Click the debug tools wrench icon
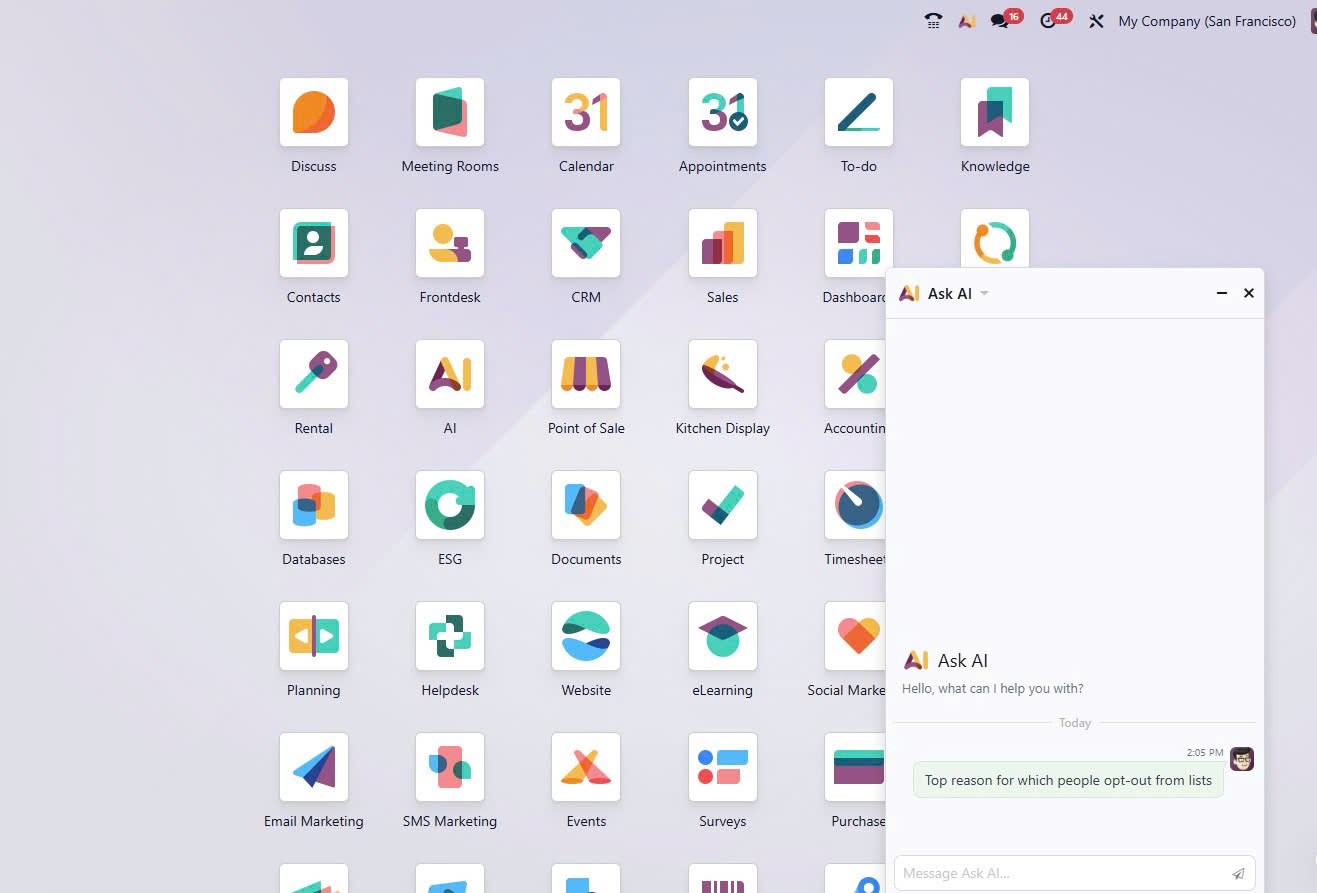Image resolution: width=1317 pixels, height=893 pixels. [1096, 21]
